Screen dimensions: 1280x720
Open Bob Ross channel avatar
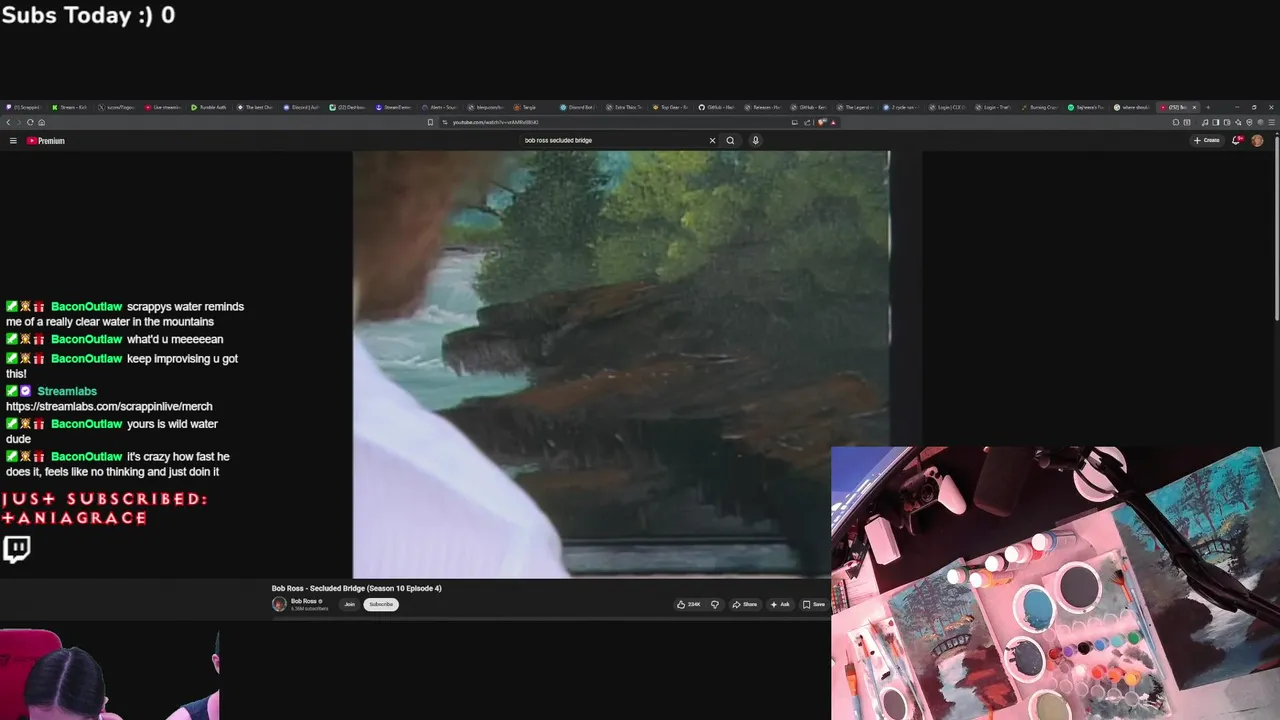point(279,604)
